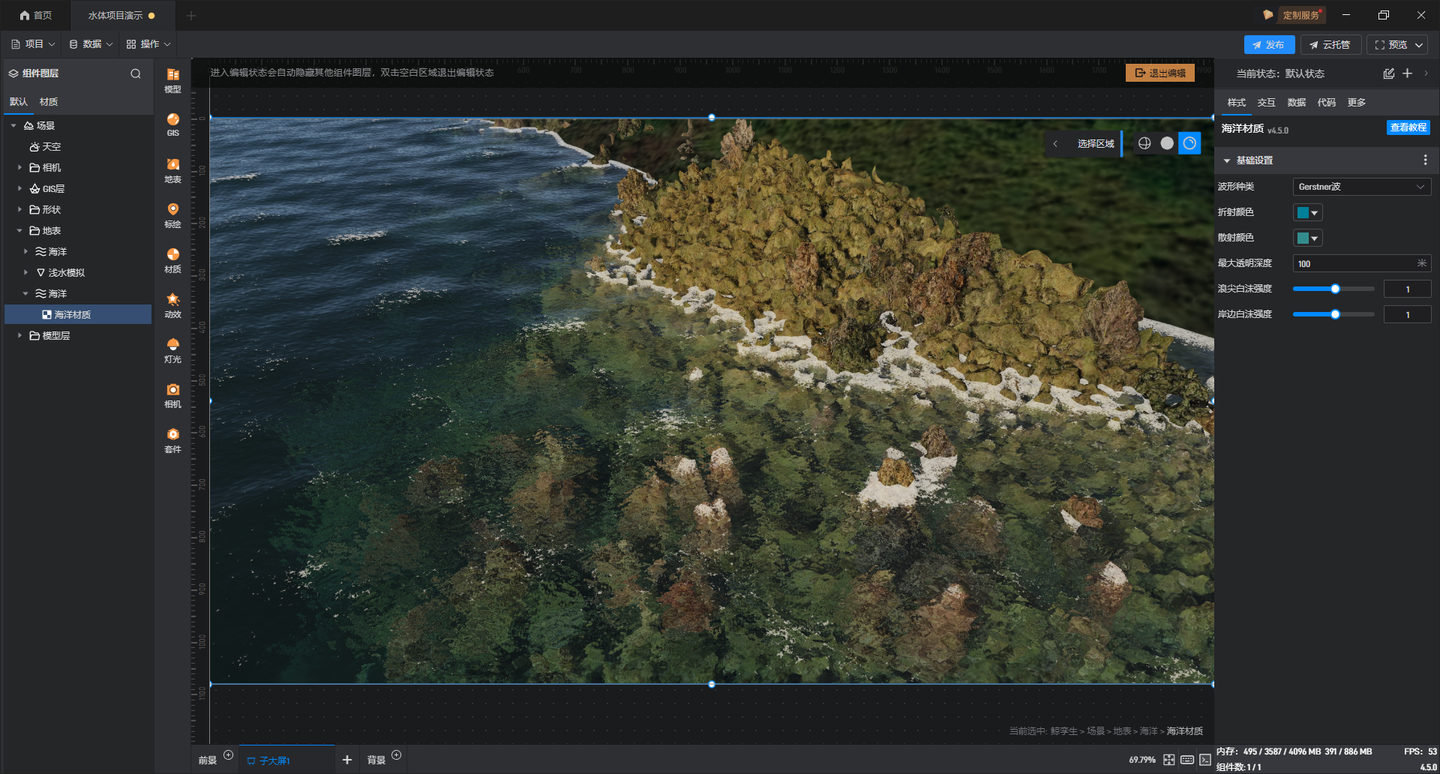Click the 浪尖白沫强度 slider handle
The width and height of the screenshot is (1440, 774).
tap(1335, 289)
